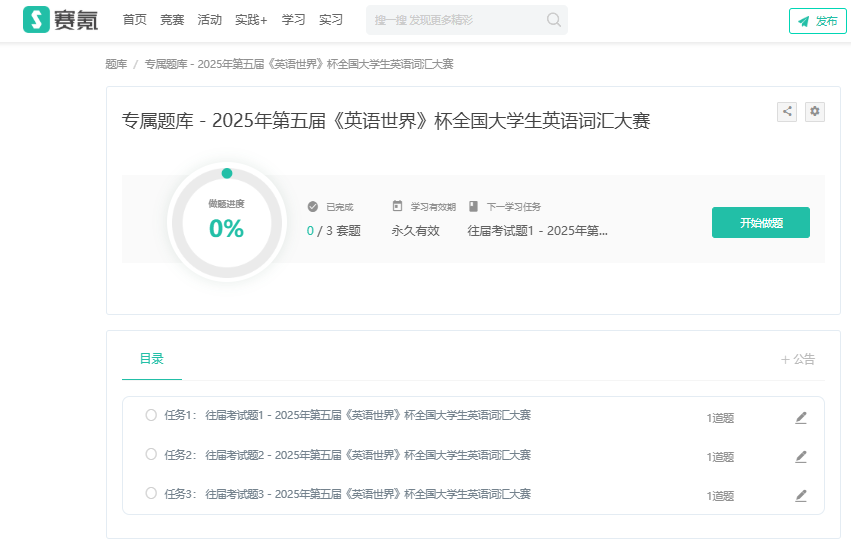851x544 pixels.
Task: Select the radio circle for 任务1
Action: point(151,415)
